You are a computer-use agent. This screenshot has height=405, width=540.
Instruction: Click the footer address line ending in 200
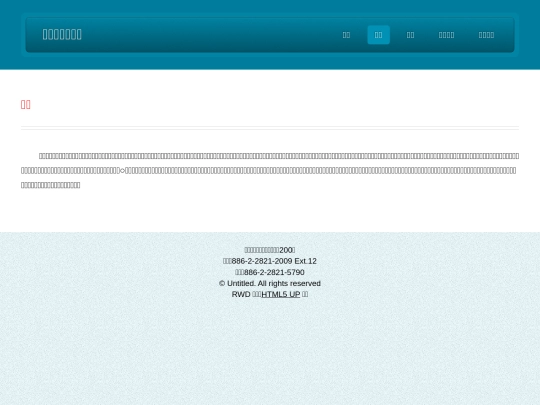270,250
